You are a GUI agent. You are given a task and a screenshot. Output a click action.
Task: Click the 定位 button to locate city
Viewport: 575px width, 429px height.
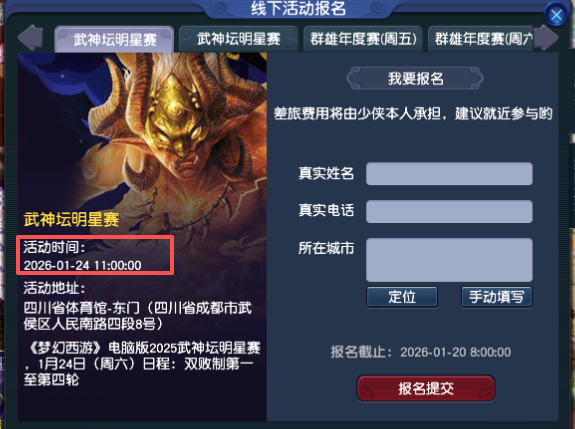point(402,297)
